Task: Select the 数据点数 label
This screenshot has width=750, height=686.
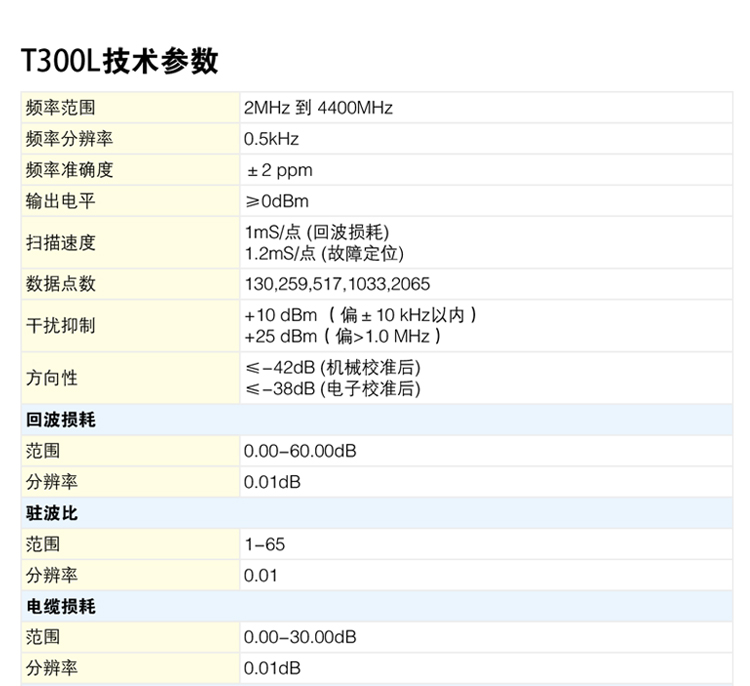Action: point(60,284)
